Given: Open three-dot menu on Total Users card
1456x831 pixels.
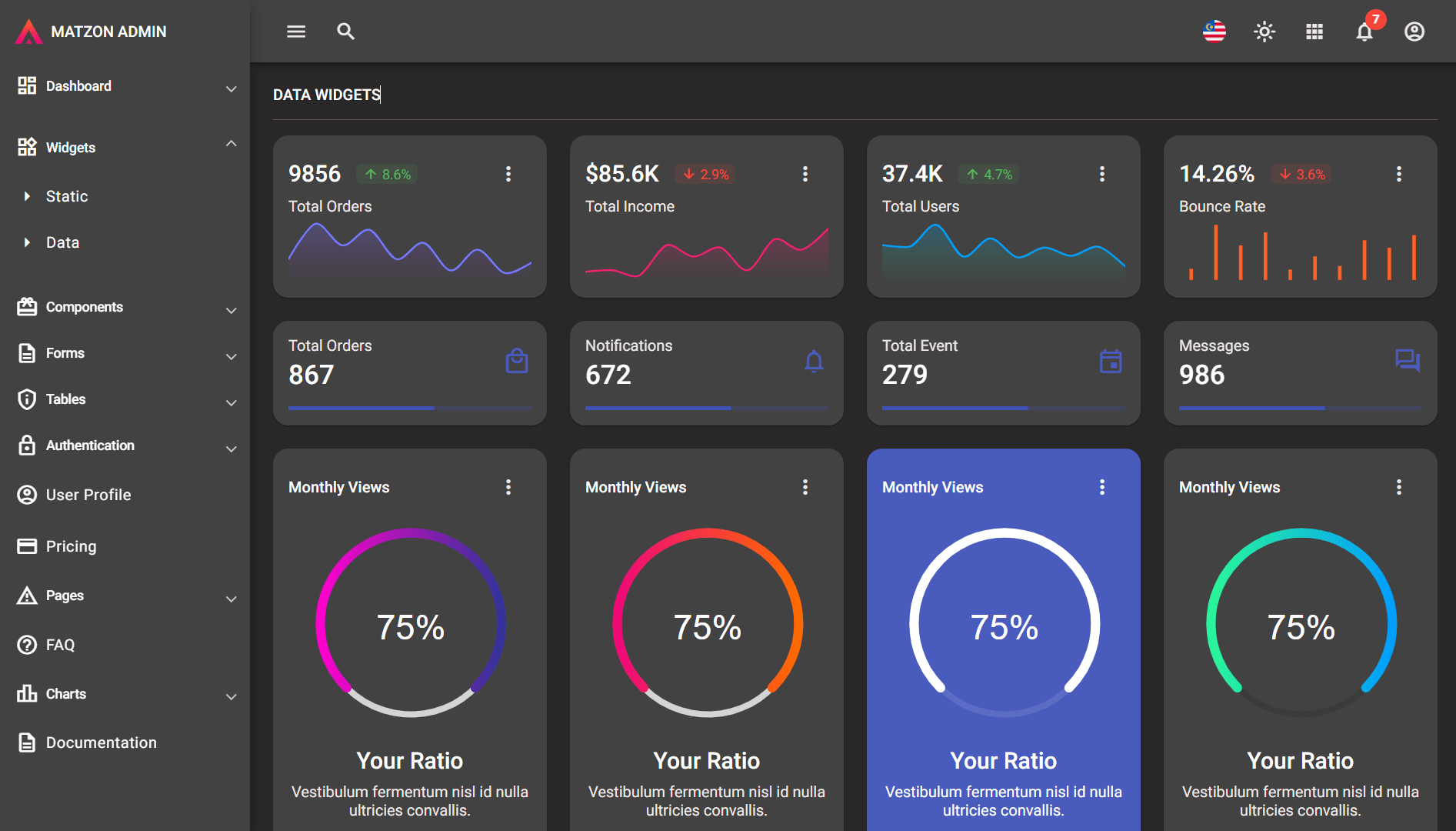Looking at the screenshot, I should click(x=1102, y=174).
